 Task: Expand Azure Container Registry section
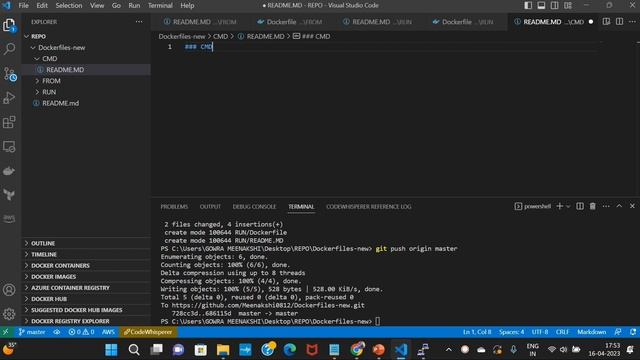click(87, 288)
